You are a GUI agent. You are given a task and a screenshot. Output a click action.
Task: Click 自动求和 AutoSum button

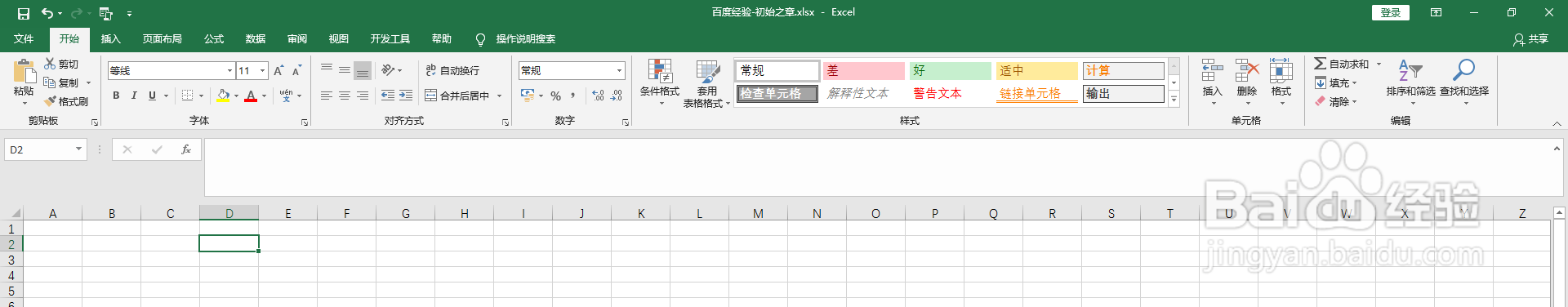point(1341,64)
